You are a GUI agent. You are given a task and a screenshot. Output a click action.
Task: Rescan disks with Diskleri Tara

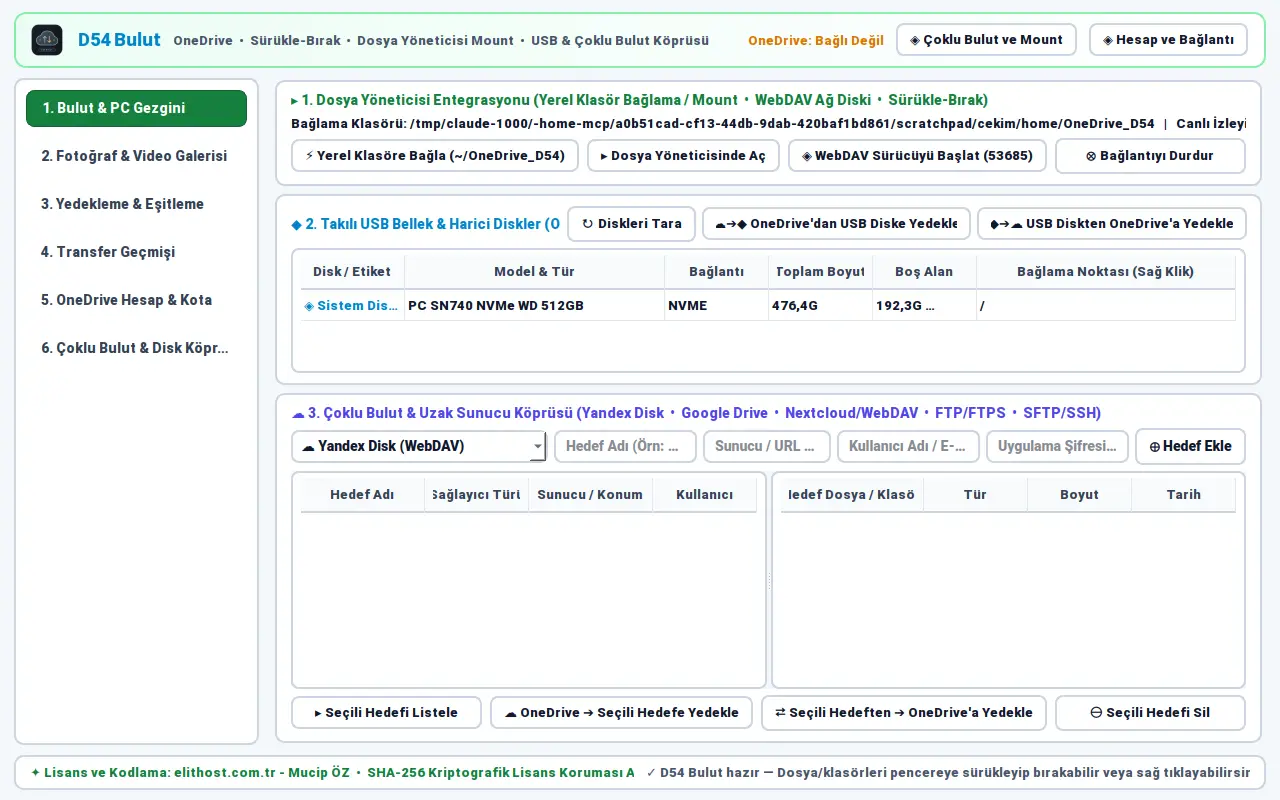click(631, 224)
